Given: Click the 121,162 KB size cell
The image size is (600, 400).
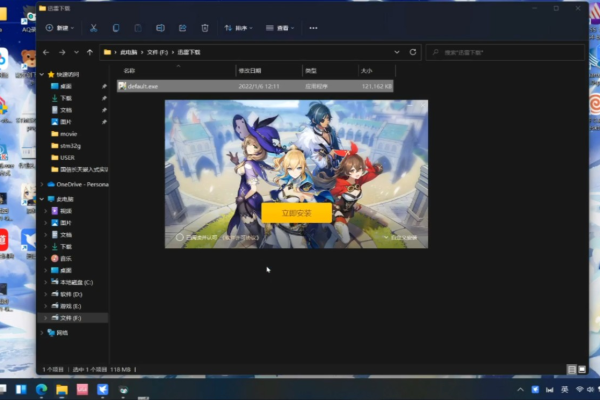Looking at the screenshot, I should (x=377, y=87).
